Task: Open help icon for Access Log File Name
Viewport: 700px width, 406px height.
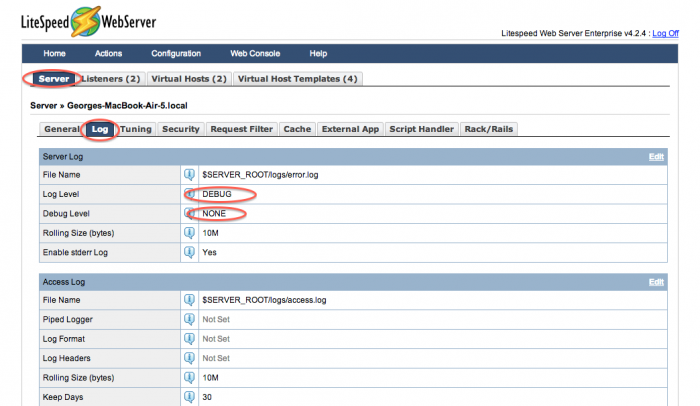Action: (189, 300)
